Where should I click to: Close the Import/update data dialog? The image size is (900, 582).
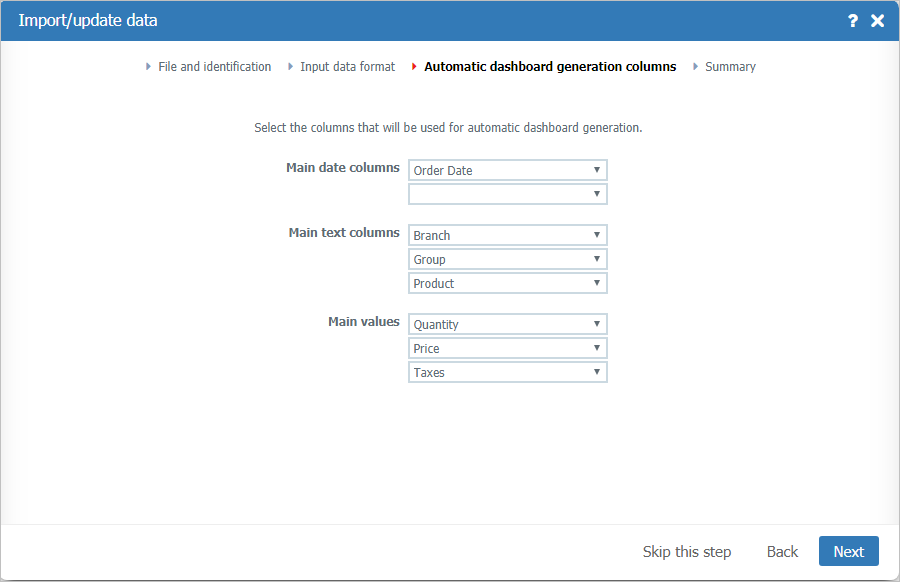click(877, 20)
